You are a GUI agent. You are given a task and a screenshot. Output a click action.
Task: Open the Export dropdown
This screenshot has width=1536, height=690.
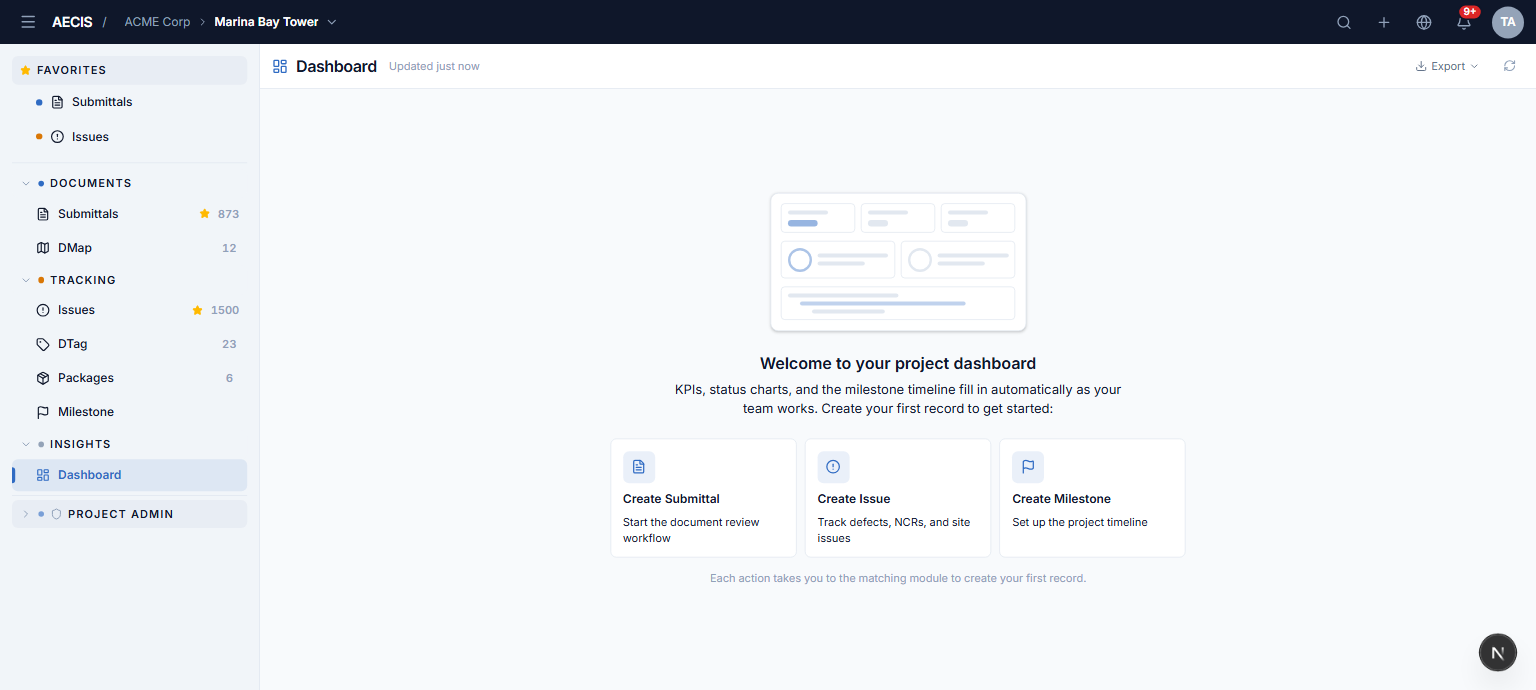pos(1447,66)
